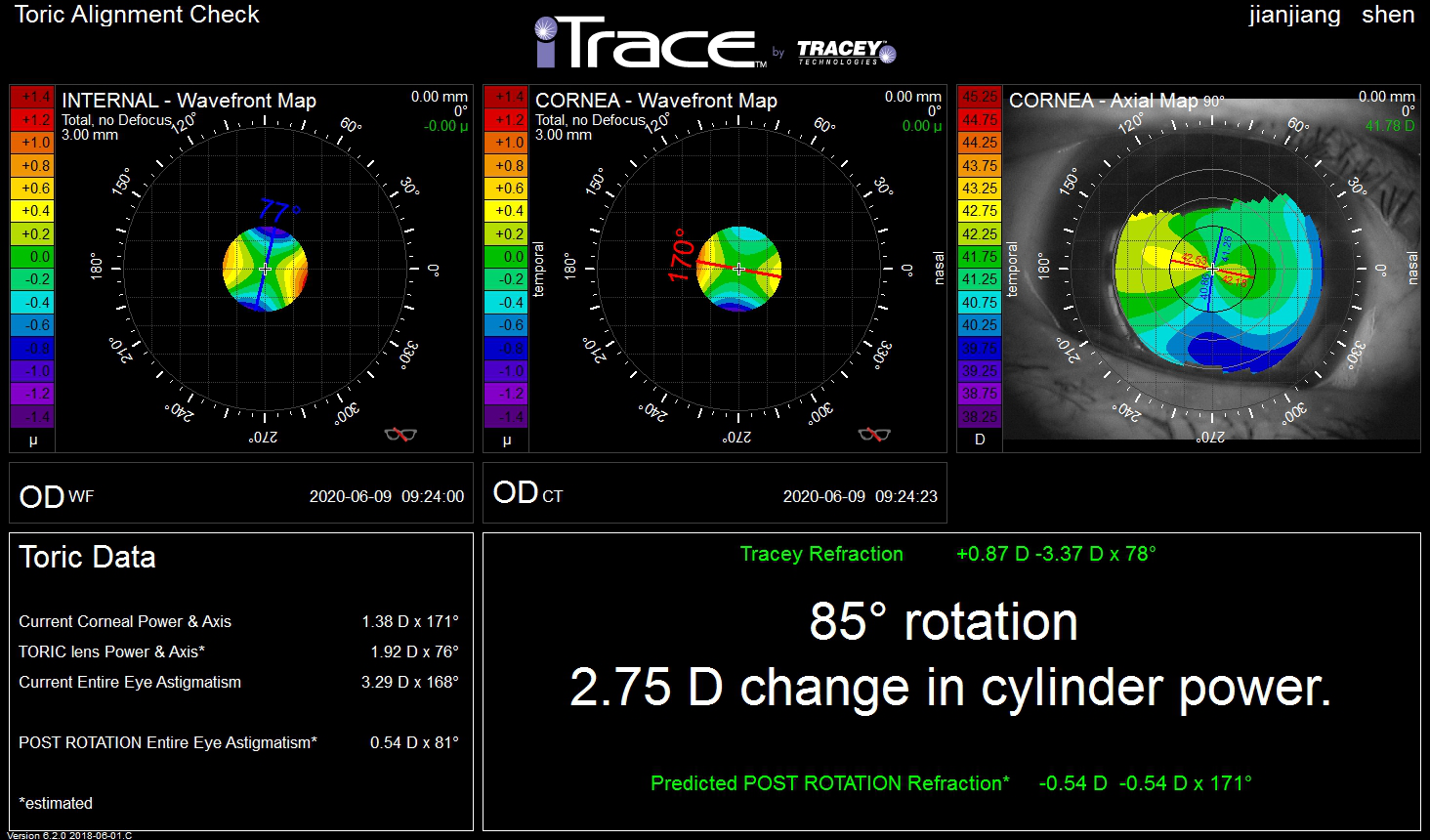Image resolution: width=1430 pixels, height=840 pixels.
Task: Click the value "0.54 D x 81°"
Action: (414, 742)
